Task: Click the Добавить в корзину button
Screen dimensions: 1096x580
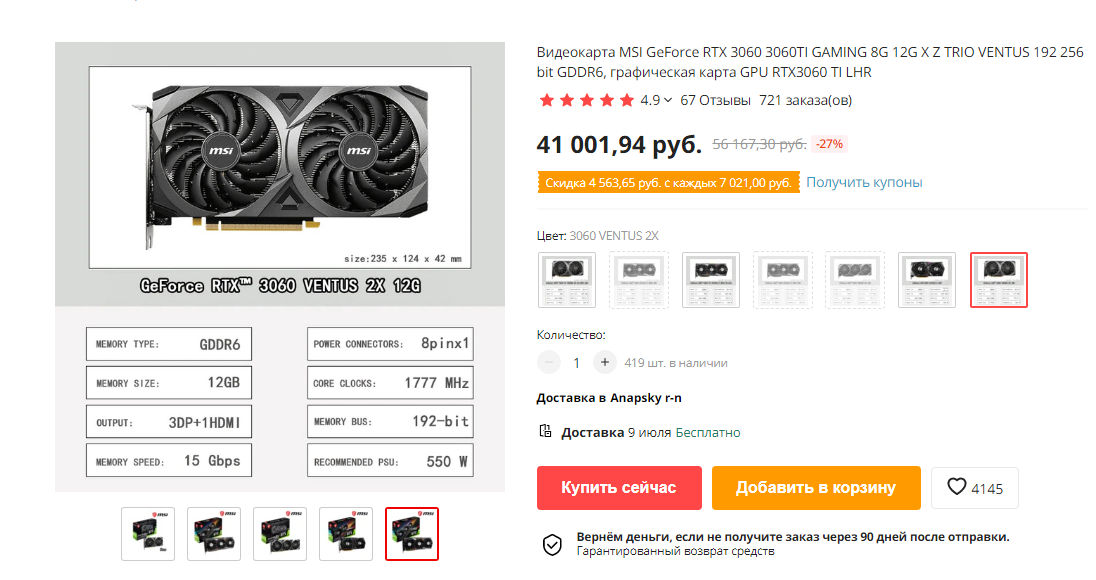Action: tap(816, 488)
